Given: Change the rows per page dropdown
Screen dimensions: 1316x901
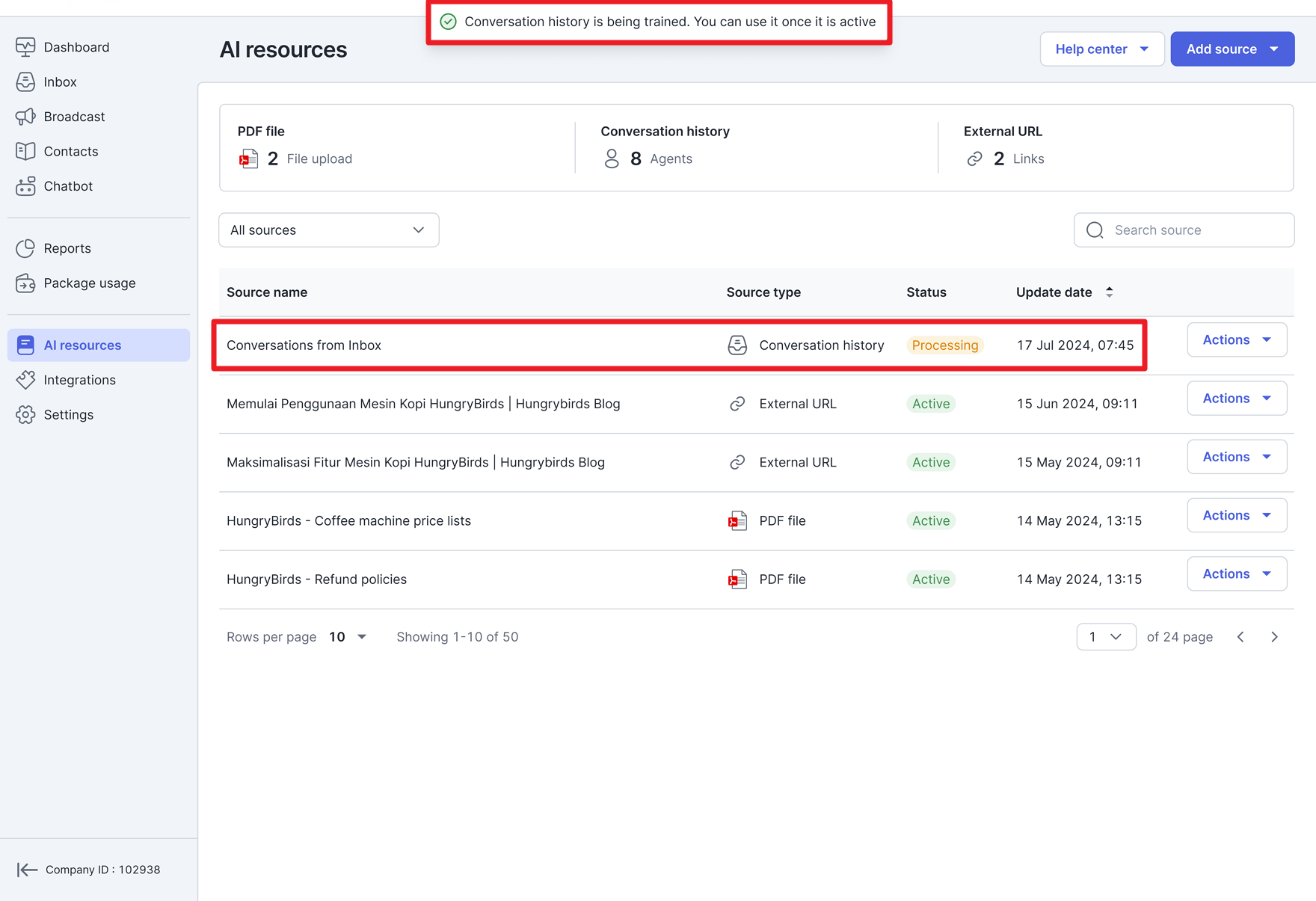Looking at the screenshot, I should (x=348, y=637).
